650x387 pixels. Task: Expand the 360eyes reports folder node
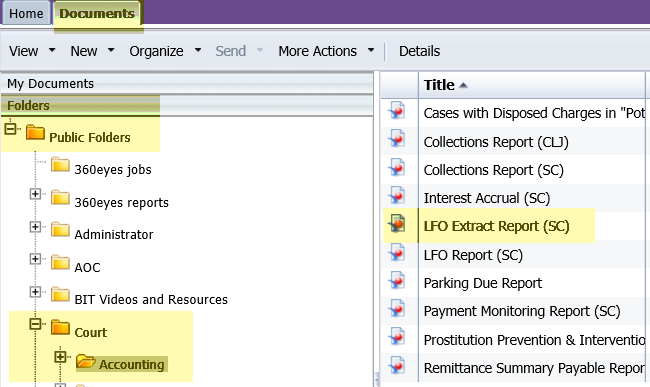[x=36, y=194]
